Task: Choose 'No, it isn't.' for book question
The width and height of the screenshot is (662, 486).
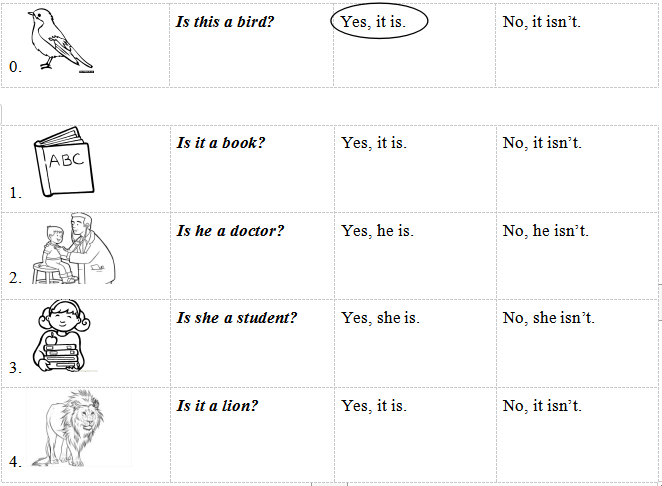Action: 542,143
